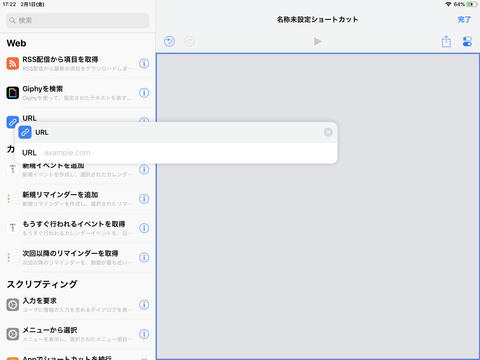Click the shortcut title 名称未設定ショートカット
This screenshot has width=480, height=360.
(317, 20)
